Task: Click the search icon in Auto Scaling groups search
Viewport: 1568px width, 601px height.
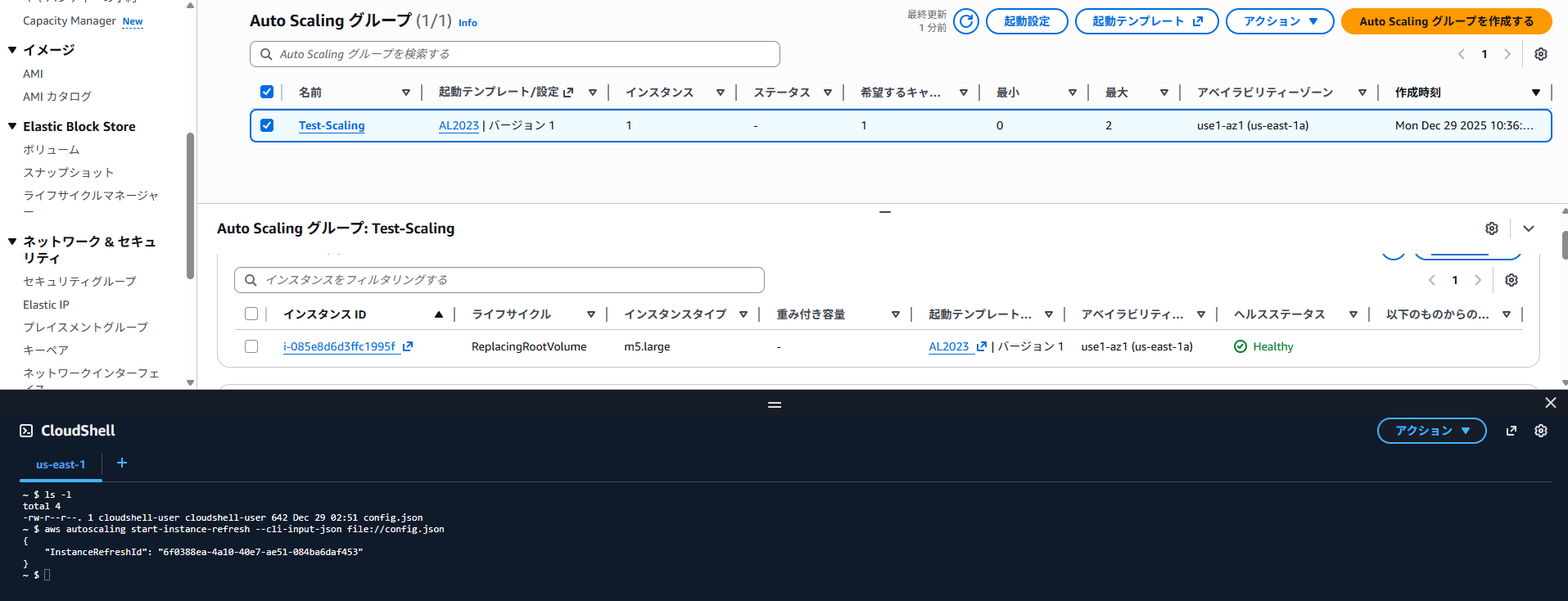Action: point(266,54)
